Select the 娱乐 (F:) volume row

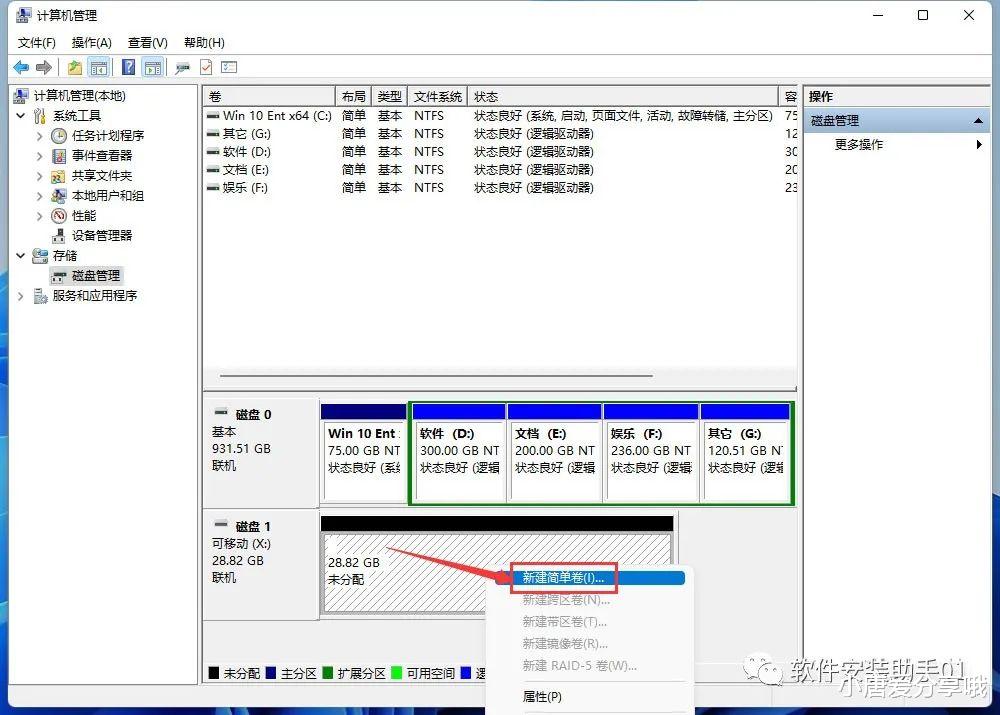pos(500,188)
